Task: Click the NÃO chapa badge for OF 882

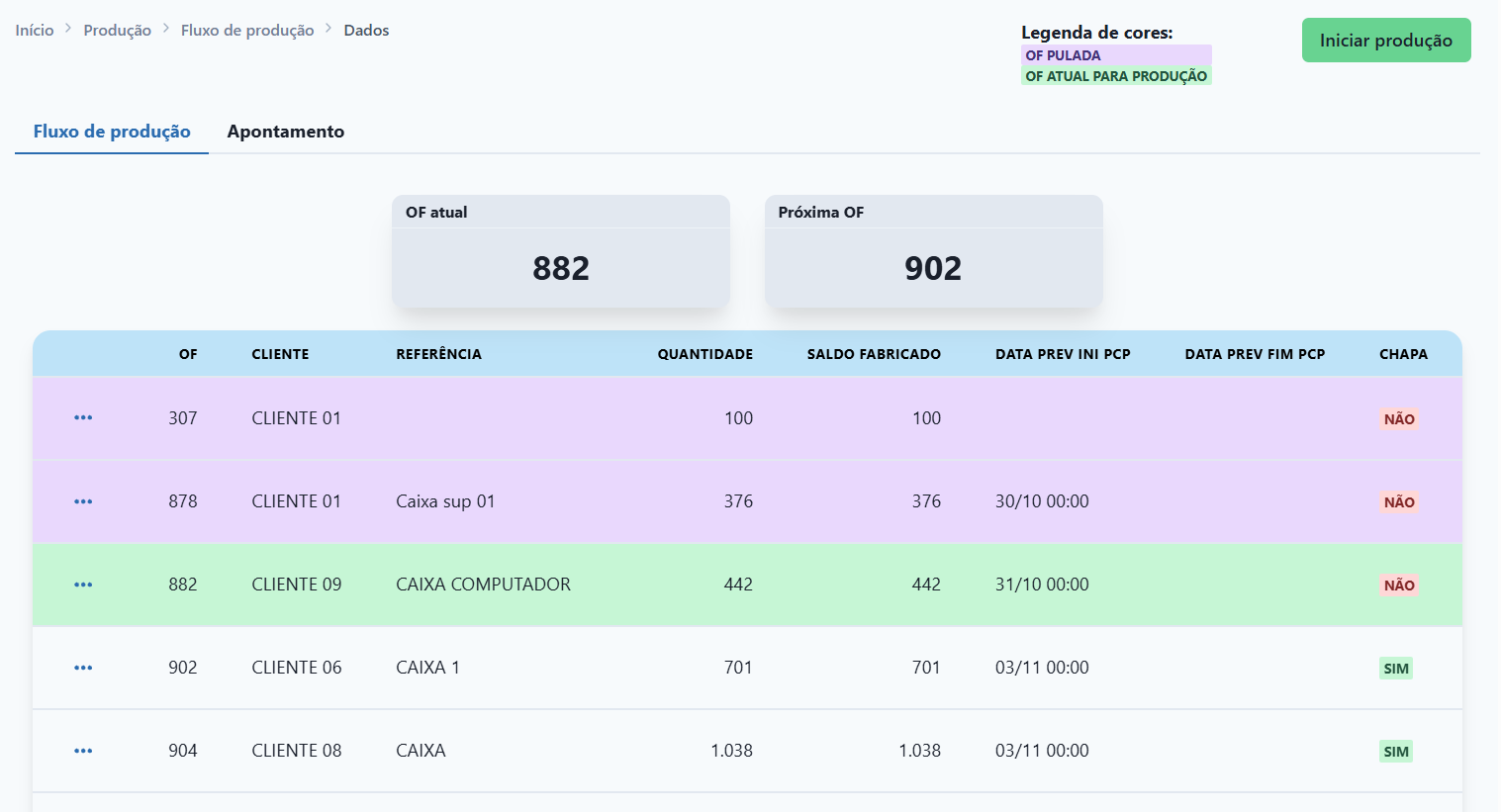Action: (1398, 586)
